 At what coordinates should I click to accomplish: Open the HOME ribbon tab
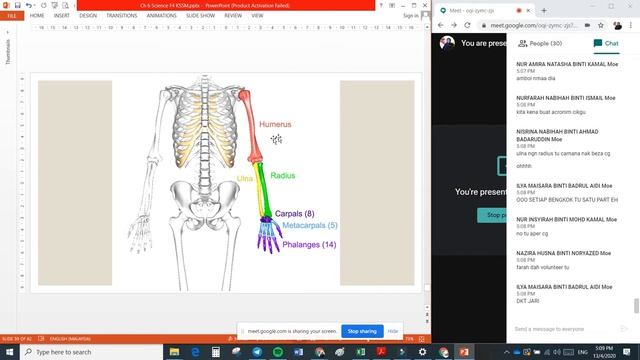[37, 16]
